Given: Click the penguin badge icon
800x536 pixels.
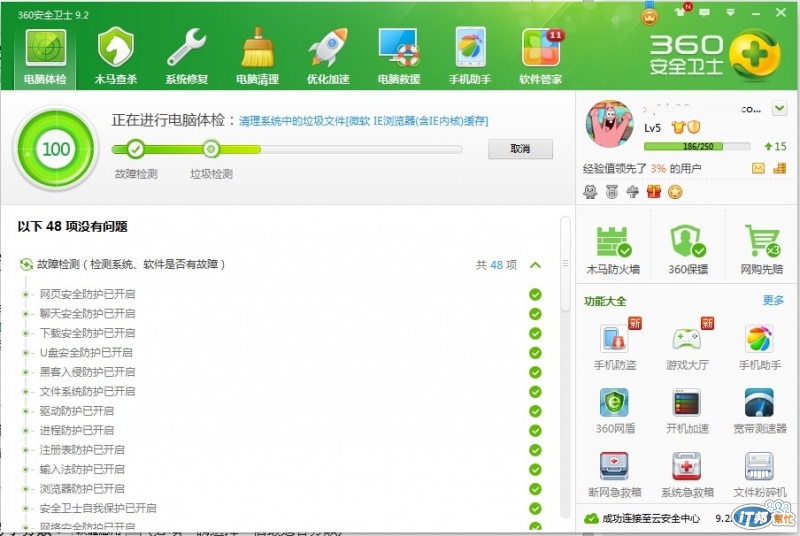Looking at the screenshot, I should tap(590, 192).
